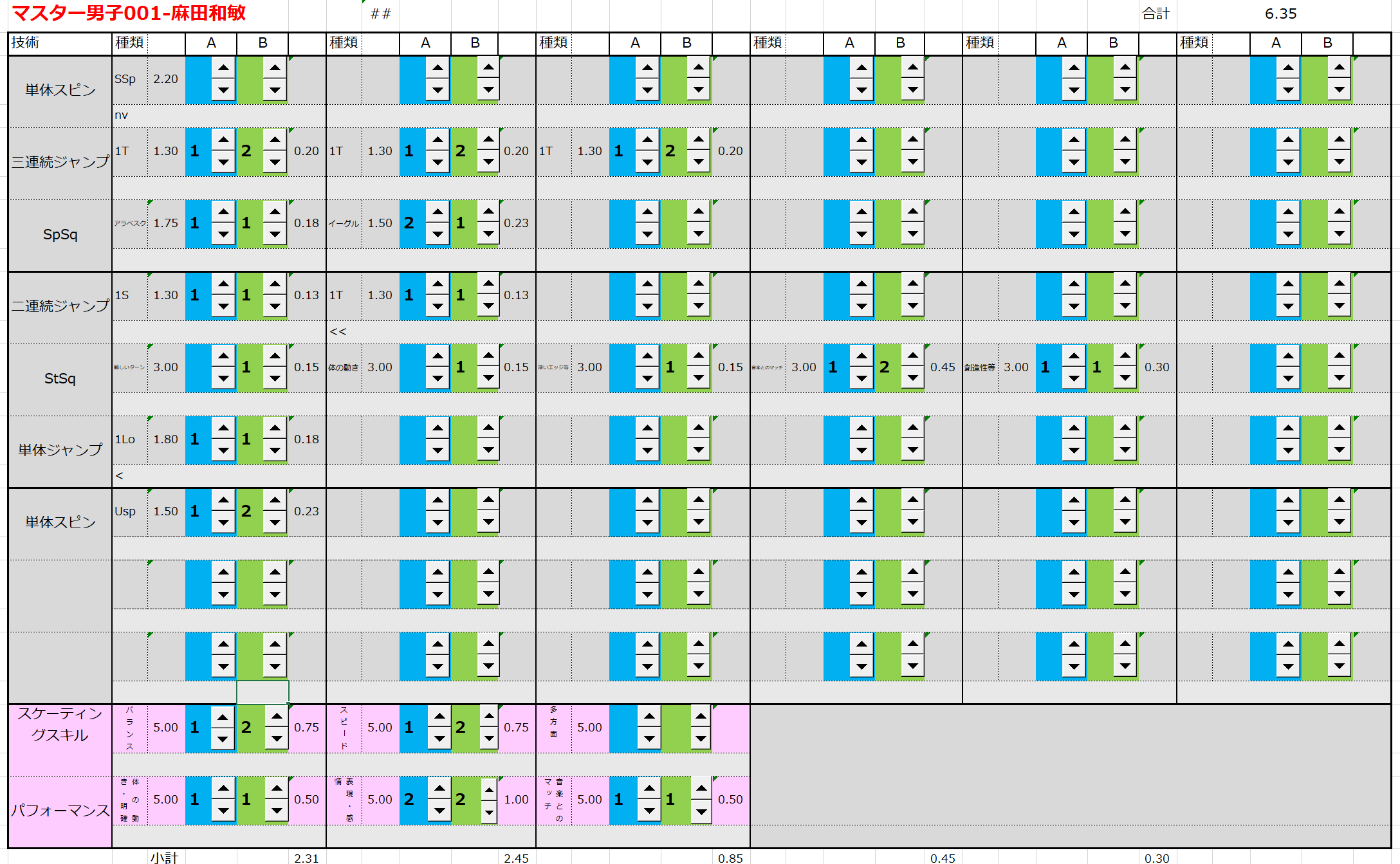The image size is (1400, 864).
Task: Click the 単体ジャンプ row label
Action: pos(60,450)
